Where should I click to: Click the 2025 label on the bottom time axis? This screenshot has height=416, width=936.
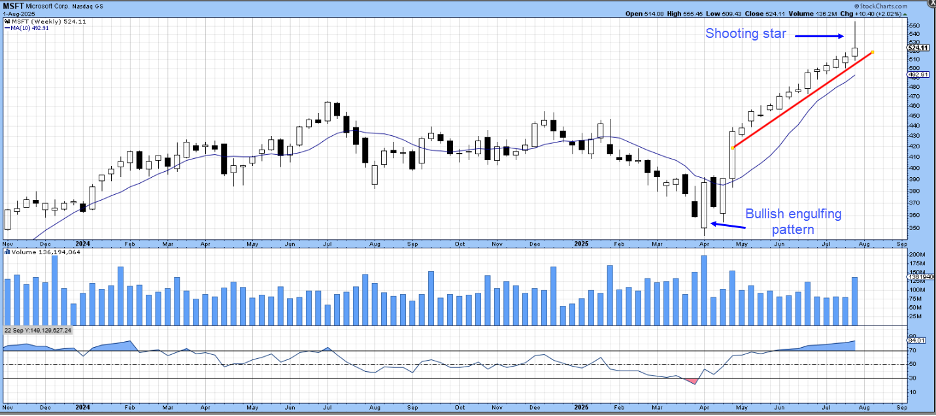click(x=583, y=409)
